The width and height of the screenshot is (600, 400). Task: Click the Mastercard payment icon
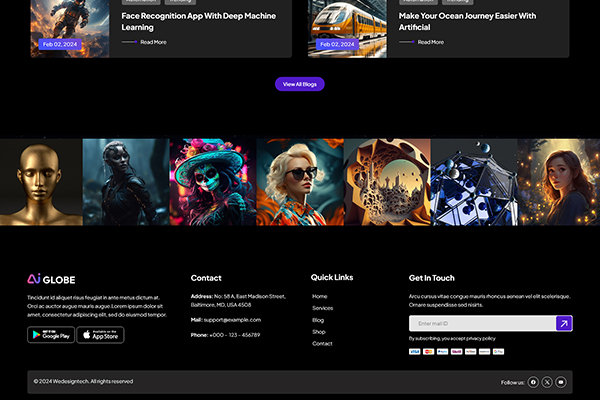pos(429,352)
